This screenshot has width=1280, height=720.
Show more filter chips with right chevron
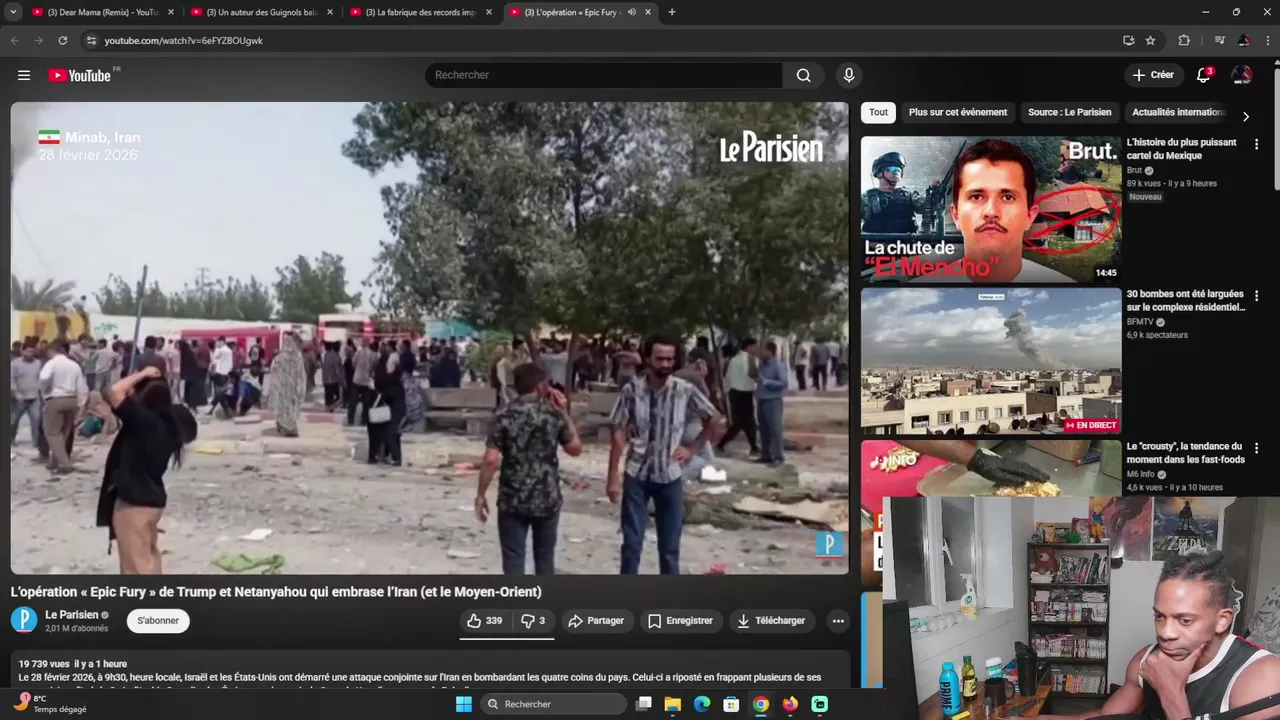[x=1245, y=116]
